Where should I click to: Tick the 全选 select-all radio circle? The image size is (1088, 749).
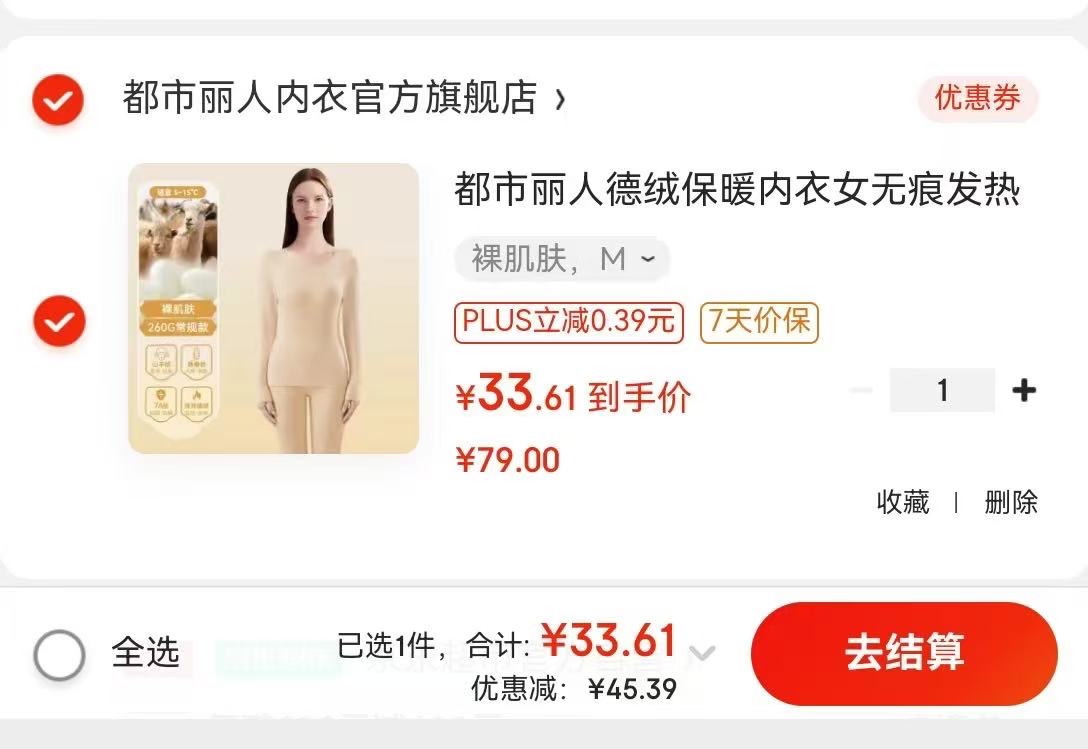tap(60, 655)
